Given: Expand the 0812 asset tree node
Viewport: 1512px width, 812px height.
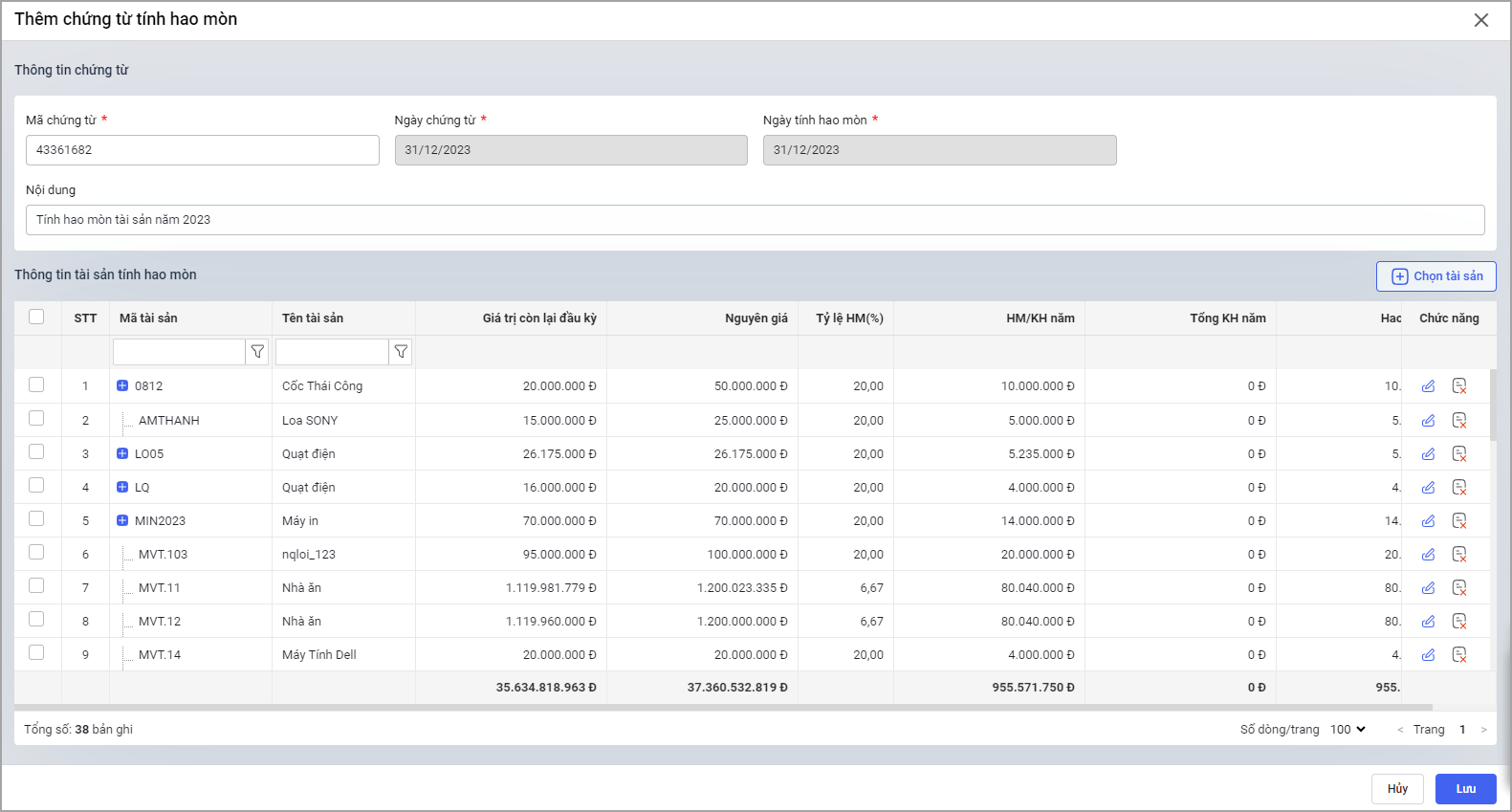Looking at the screenshot, I should [x=122, y=386].
